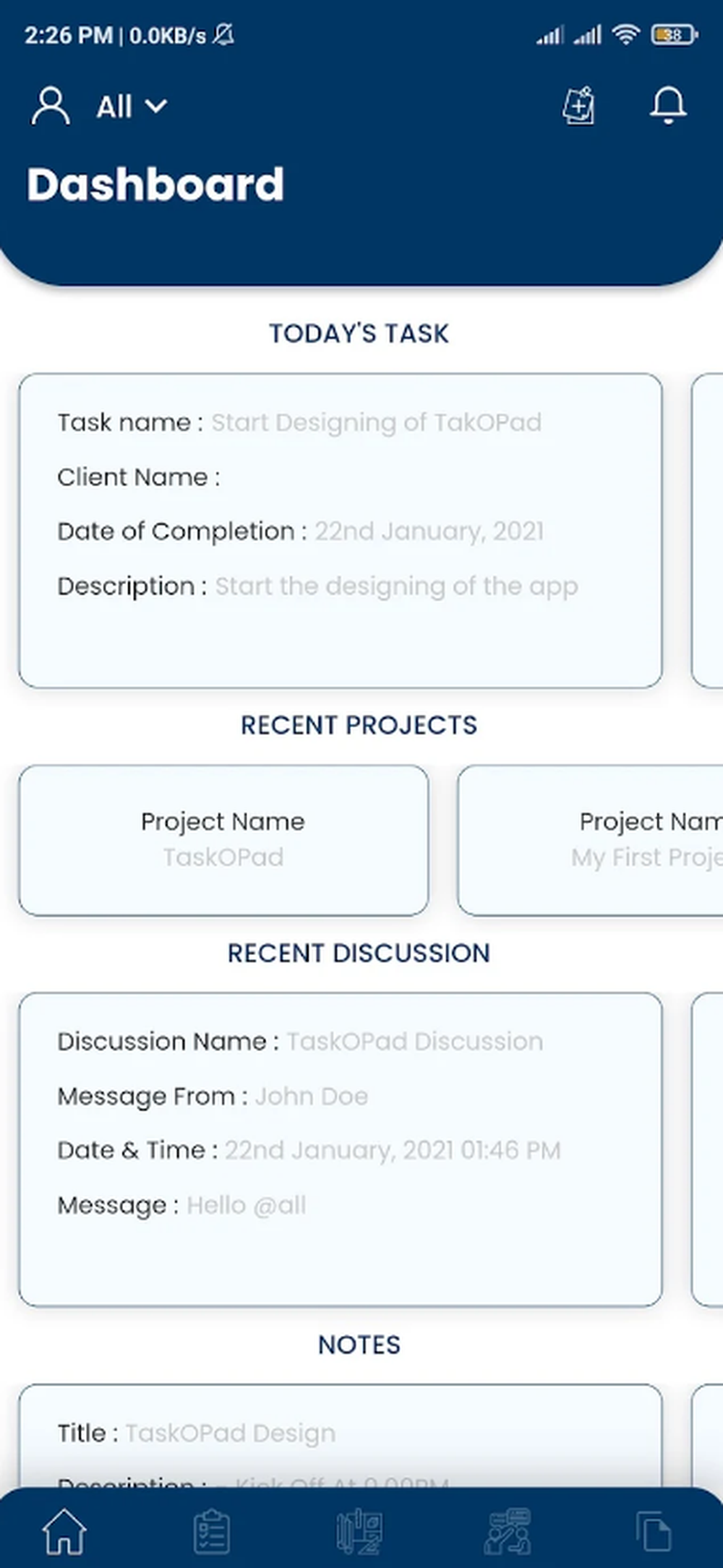
Task: Tap the add note icon
Action: [x=579, y=106]
